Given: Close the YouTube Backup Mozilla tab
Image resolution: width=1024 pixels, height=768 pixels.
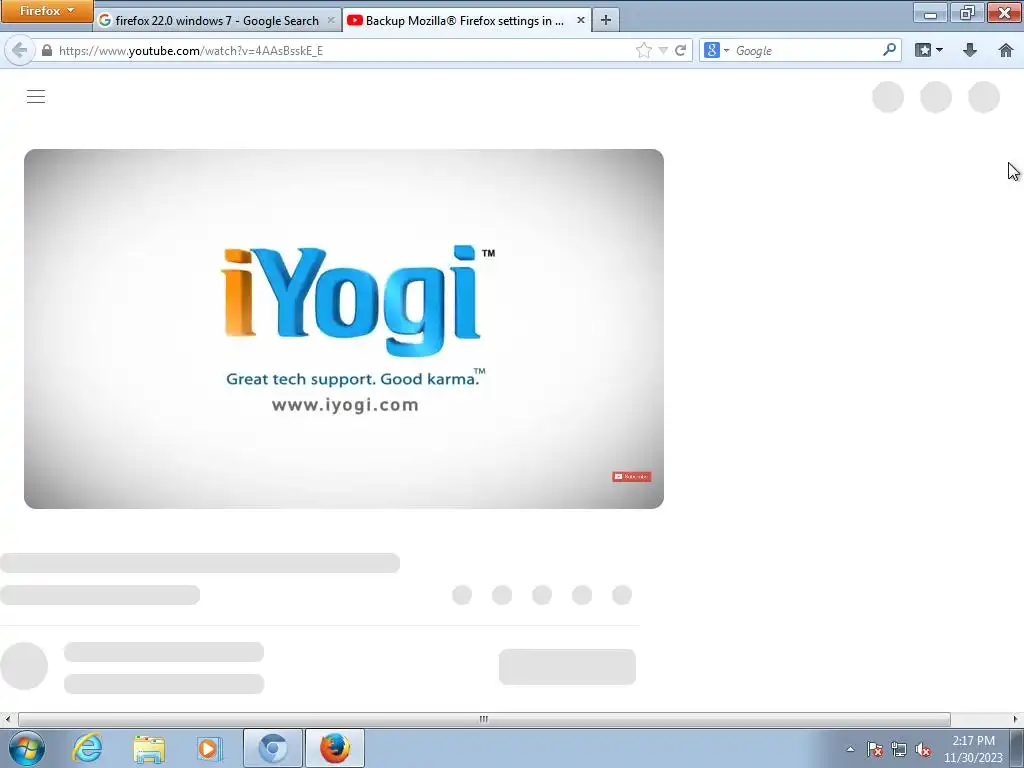Looking at the screenshot, I should point(581,20).
